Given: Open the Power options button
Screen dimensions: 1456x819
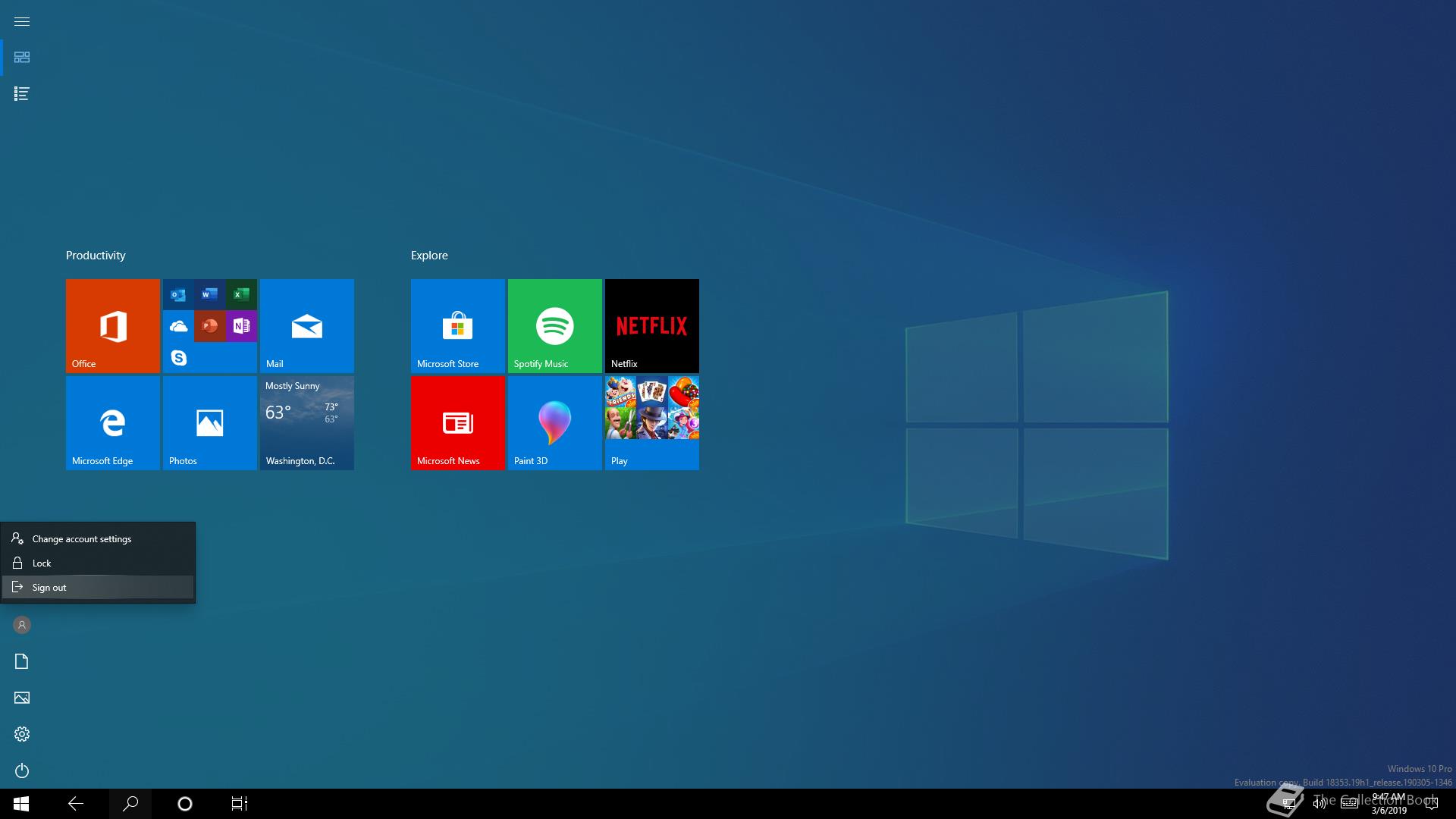Looking at the screenshot, I should 22,770.
